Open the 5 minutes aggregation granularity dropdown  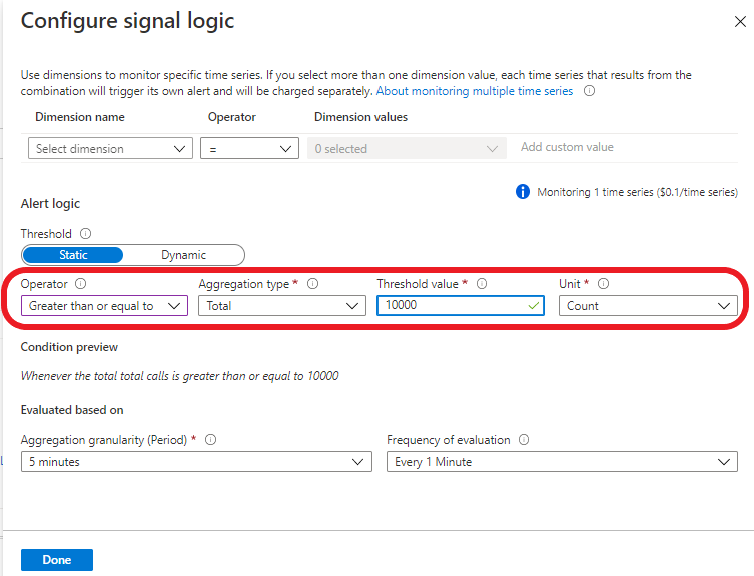pos(196,462)
